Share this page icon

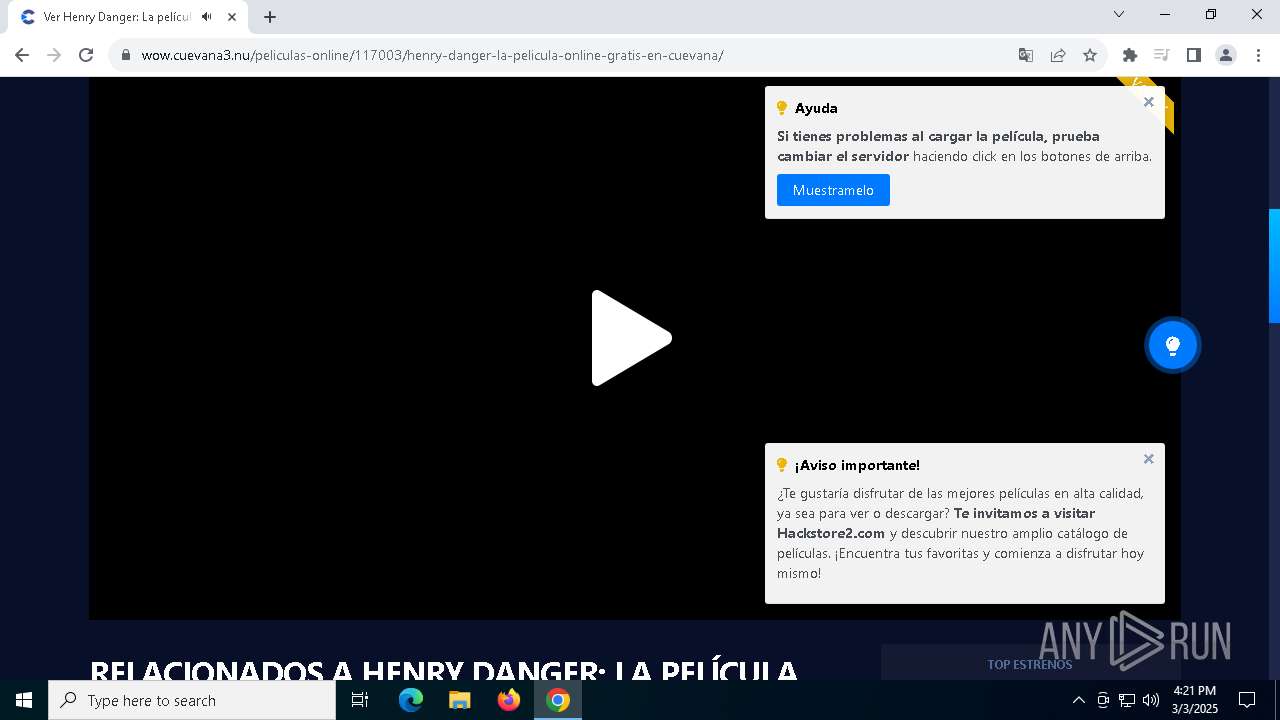(1058, 55)
